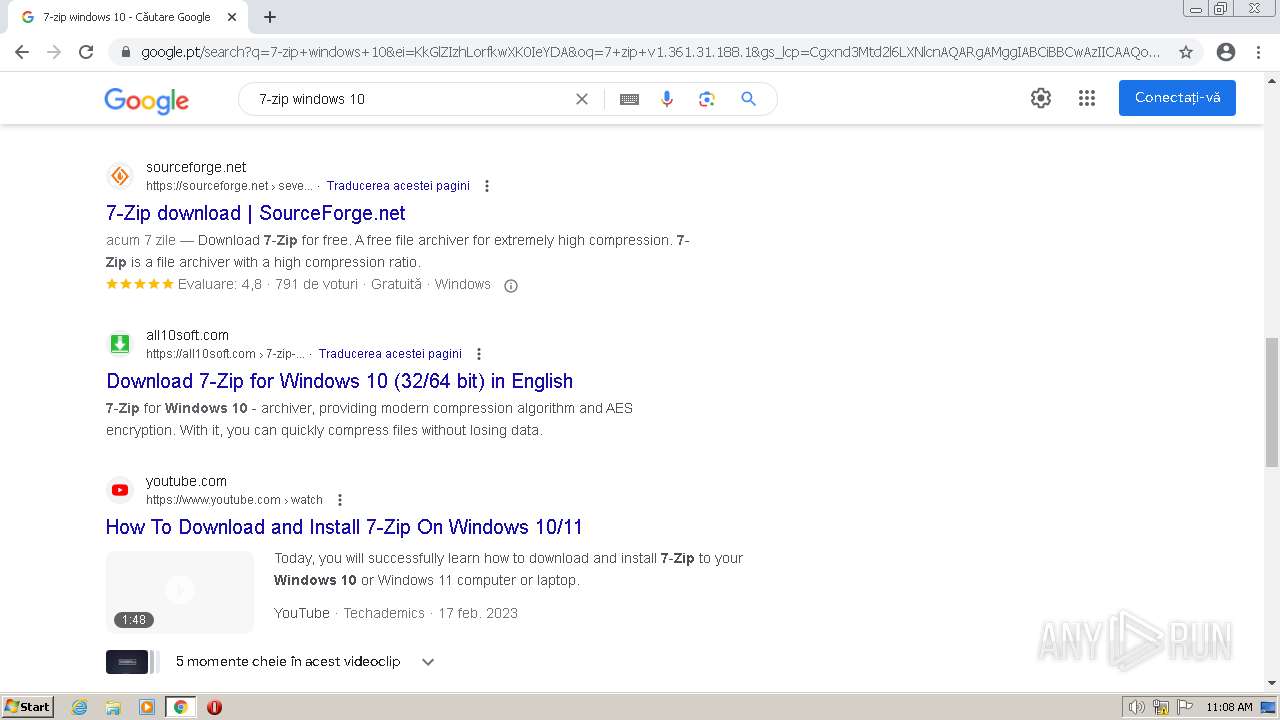View site info lock icon
This screenshot has height=720, width=1280.
pyautogui.click(x=124, y=52)
